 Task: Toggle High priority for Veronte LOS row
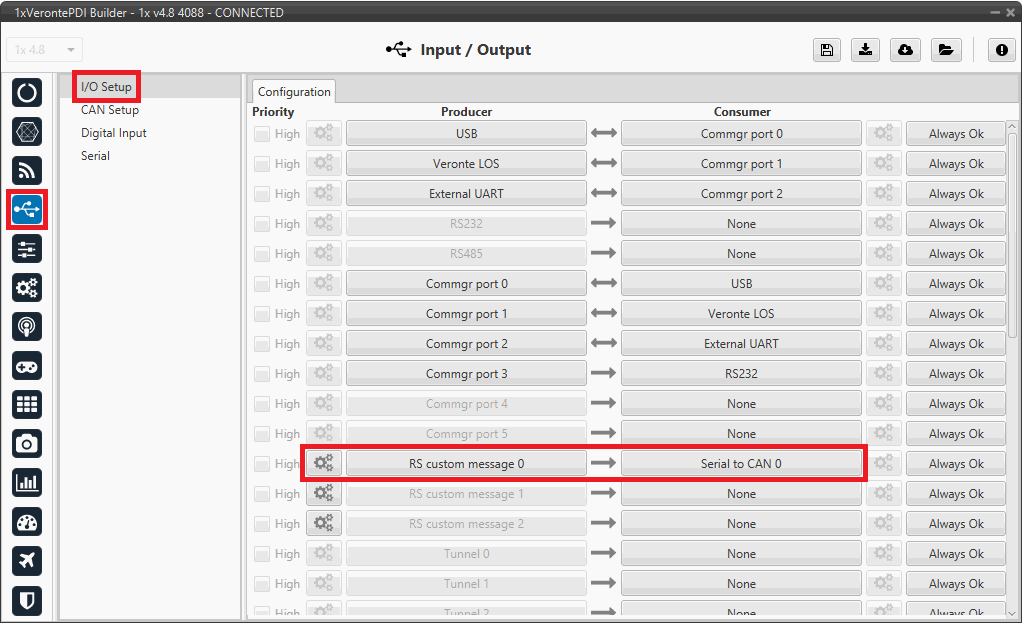click(x=262, y=164)
